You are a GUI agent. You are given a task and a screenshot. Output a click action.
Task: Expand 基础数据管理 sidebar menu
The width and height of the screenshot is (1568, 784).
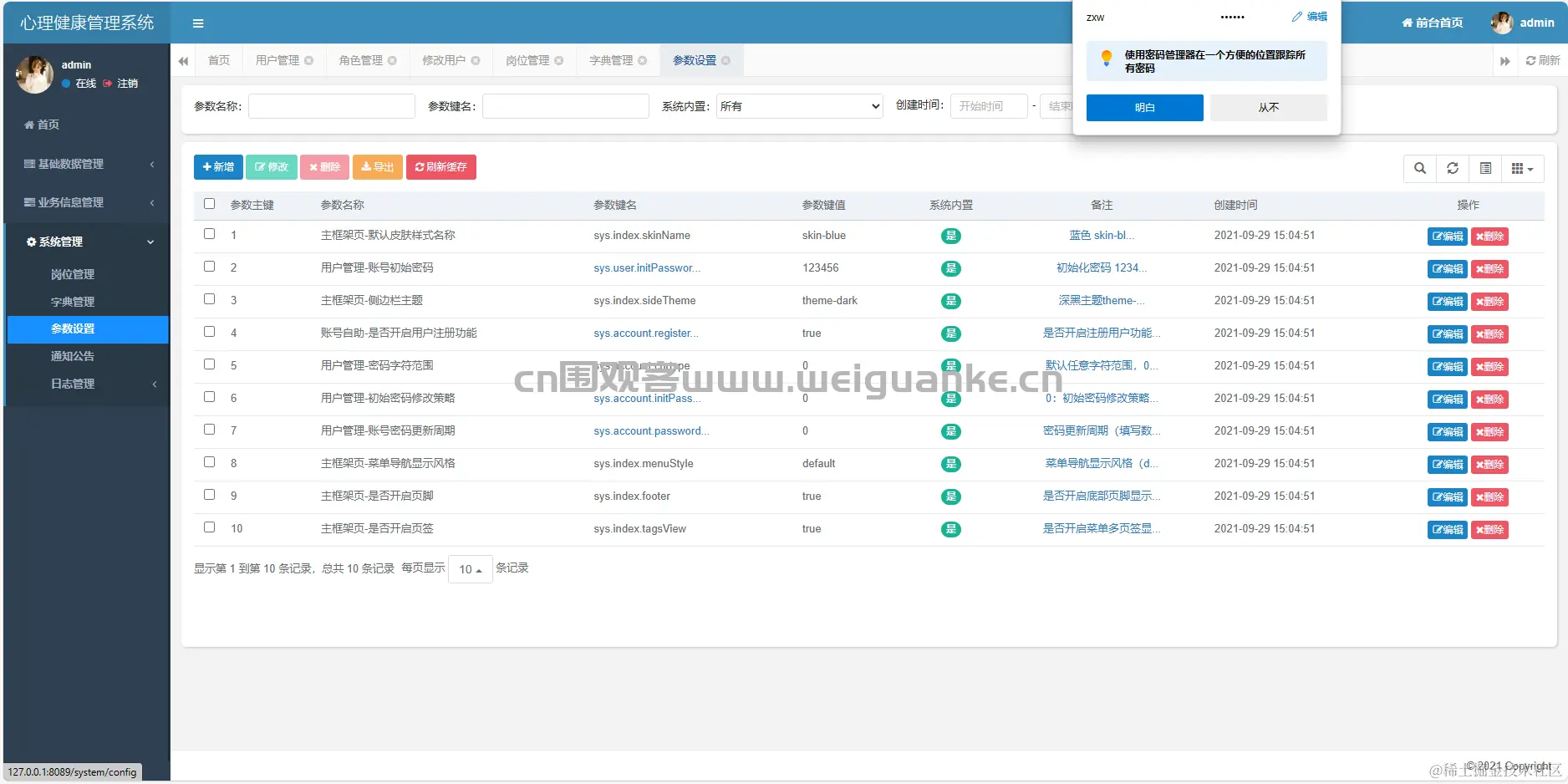click(x=87, y=164)
